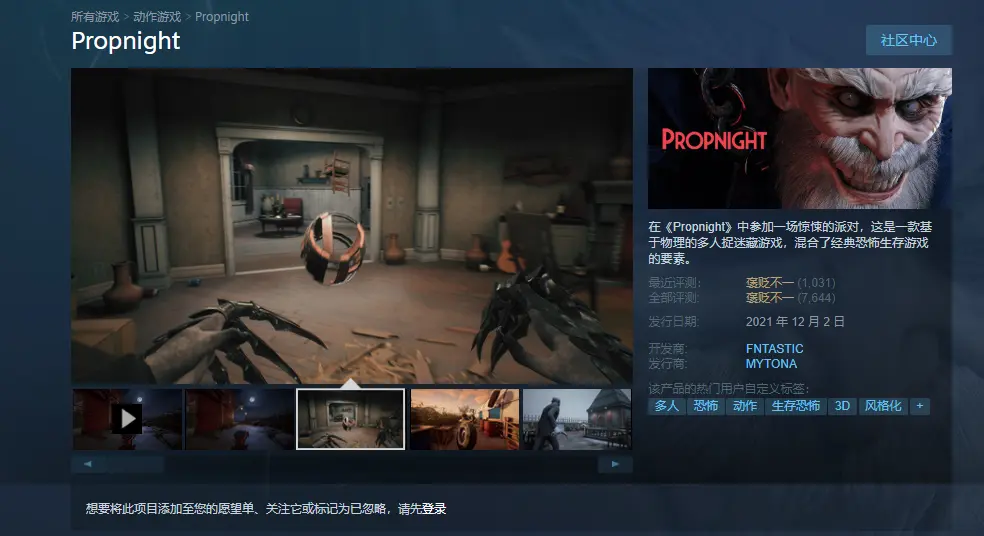Move the thumbnail strip scrollbar handle
Viewport: 984px width, 536px height.
134,464
